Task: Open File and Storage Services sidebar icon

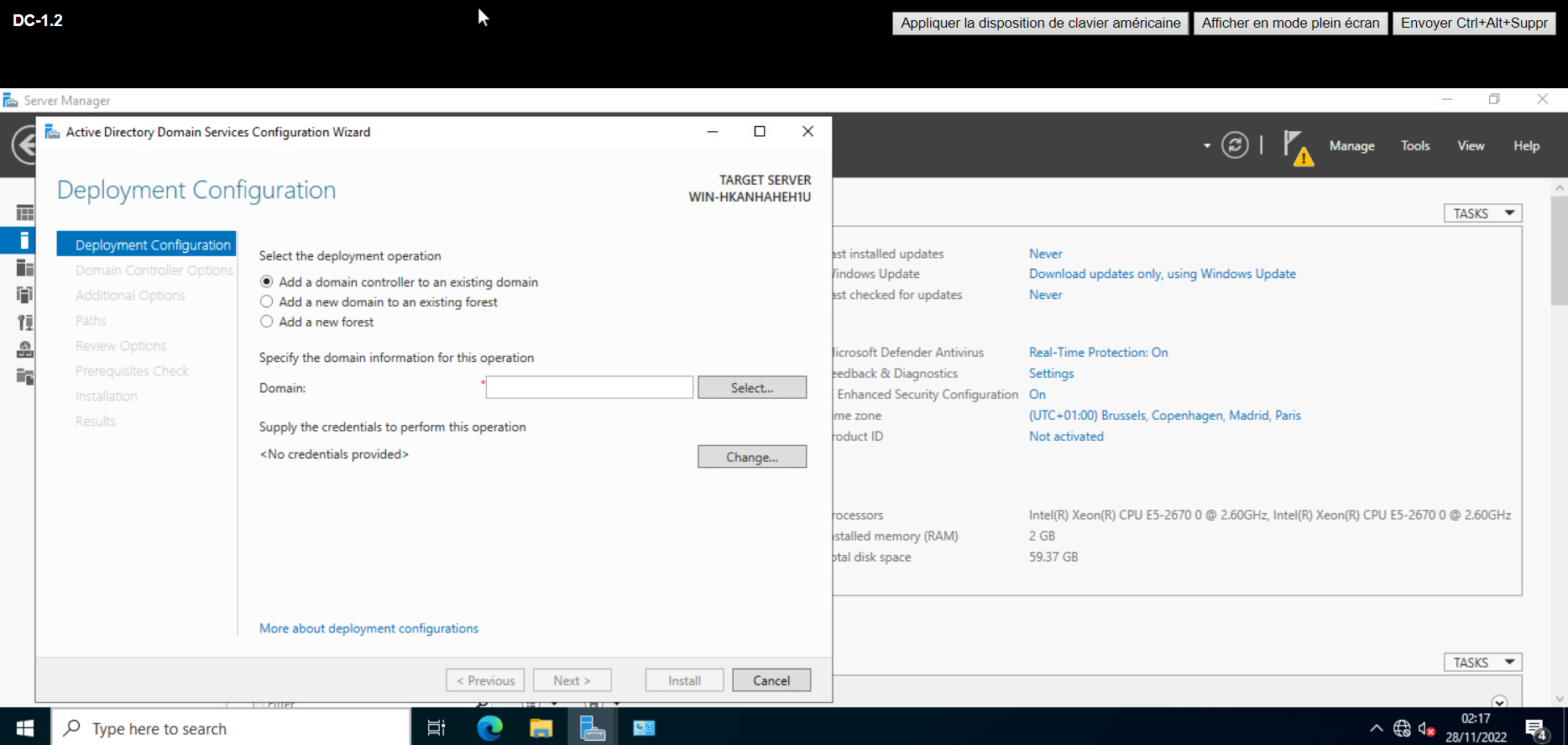Action: 25,376
